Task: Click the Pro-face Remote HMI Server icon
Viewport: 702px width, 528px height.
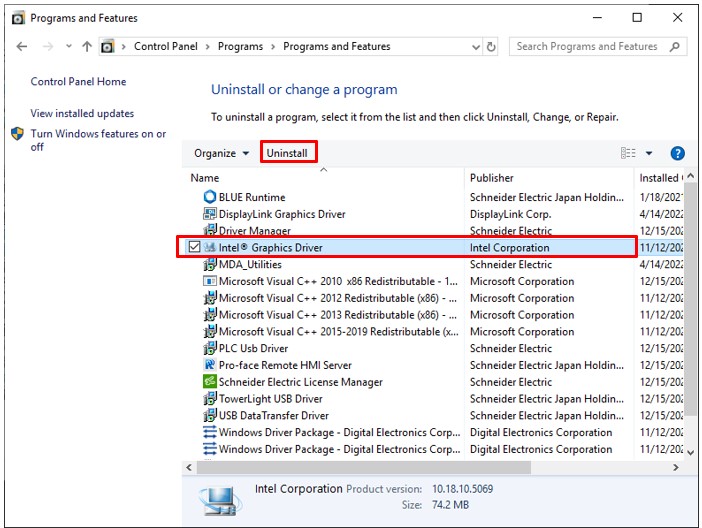Action: pos(210,365)
